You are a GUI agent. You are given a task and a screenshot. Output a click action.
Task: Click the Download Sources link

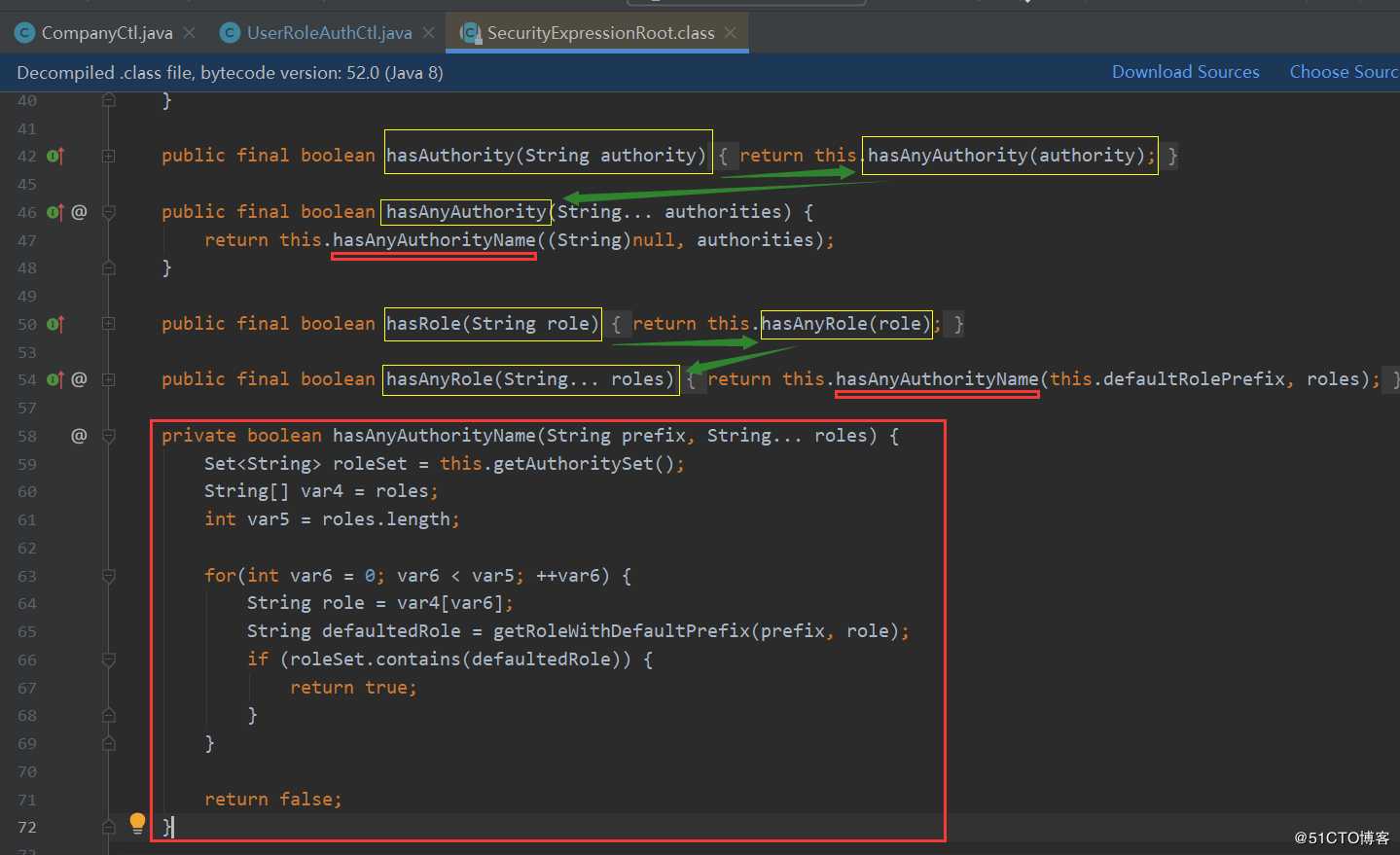coord(1185,72)
